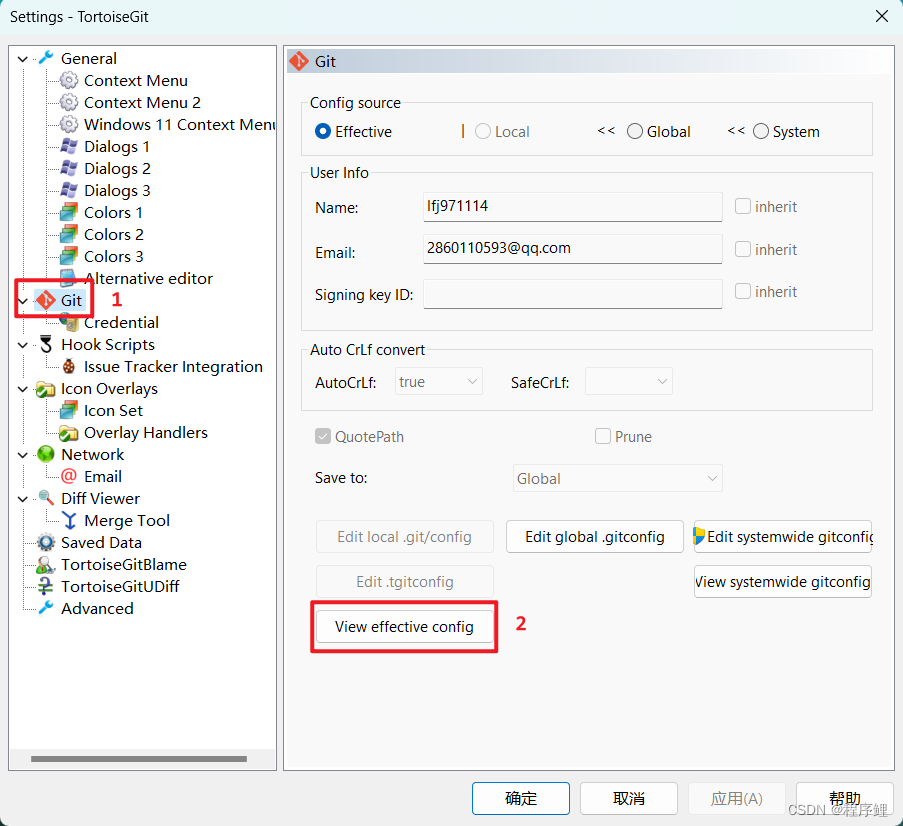Click the Colors 1 palette icon
This screenshot has width=903, height=826.
[x=69, y=212]
